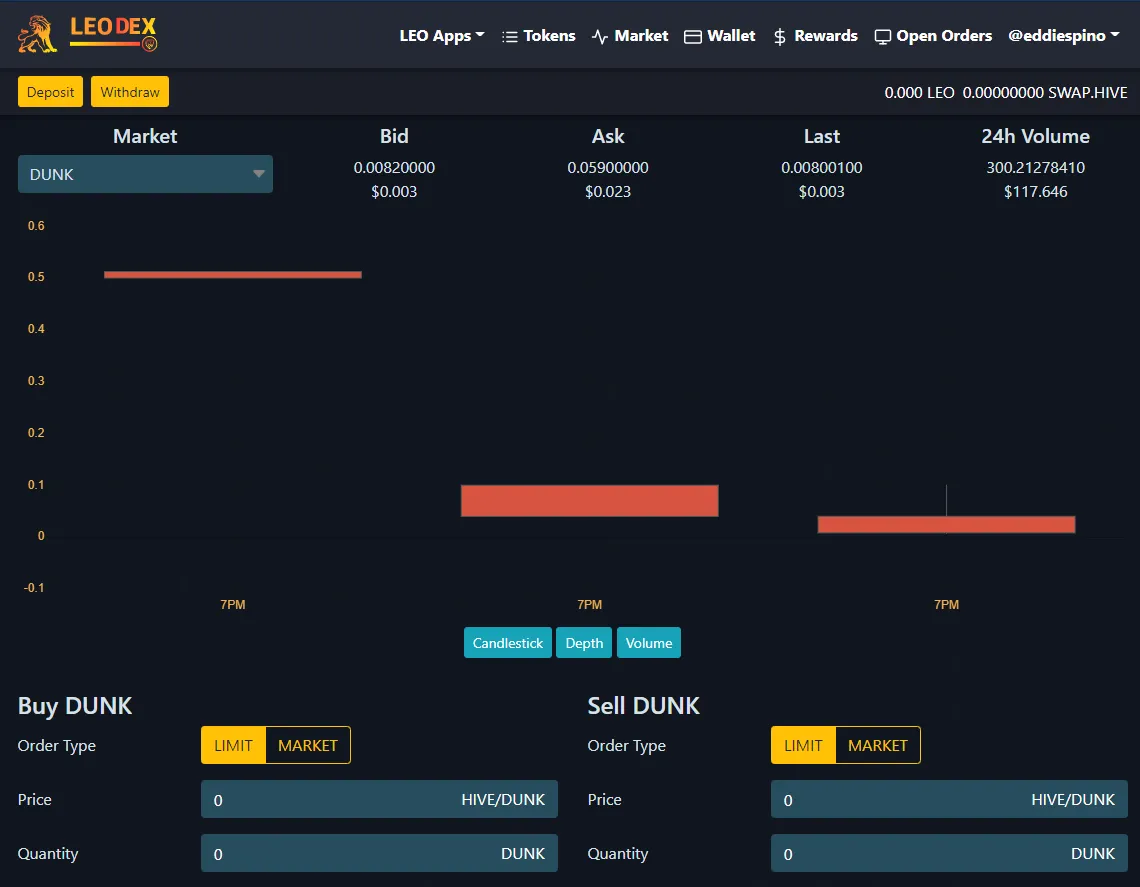Open the @eddiespino account dropdown
The image size is (1140, 887).
[1064, 36]
